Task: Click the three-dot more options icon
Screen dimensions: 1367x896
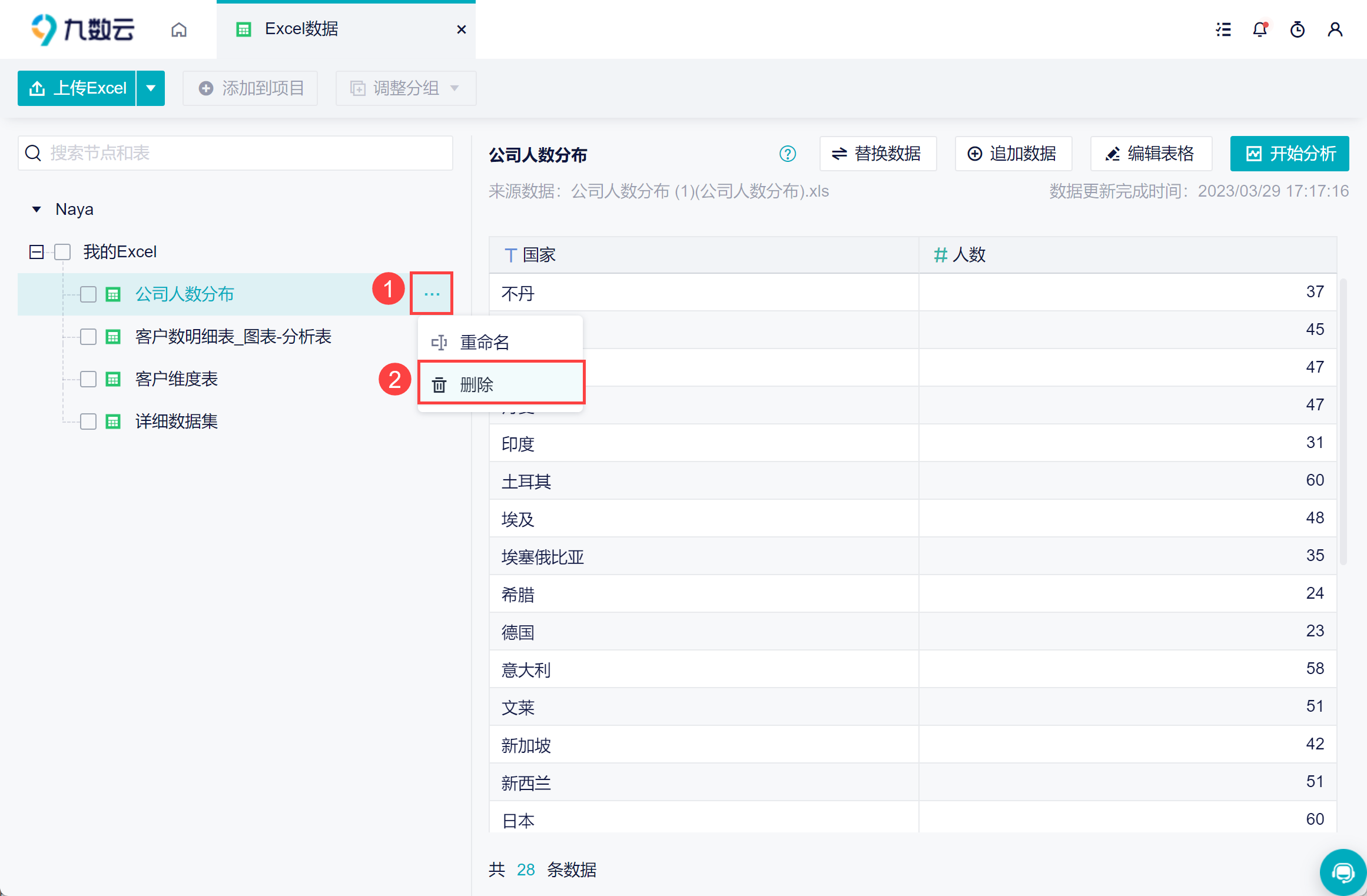Action: pyautogui.click(x=432, y=294)
